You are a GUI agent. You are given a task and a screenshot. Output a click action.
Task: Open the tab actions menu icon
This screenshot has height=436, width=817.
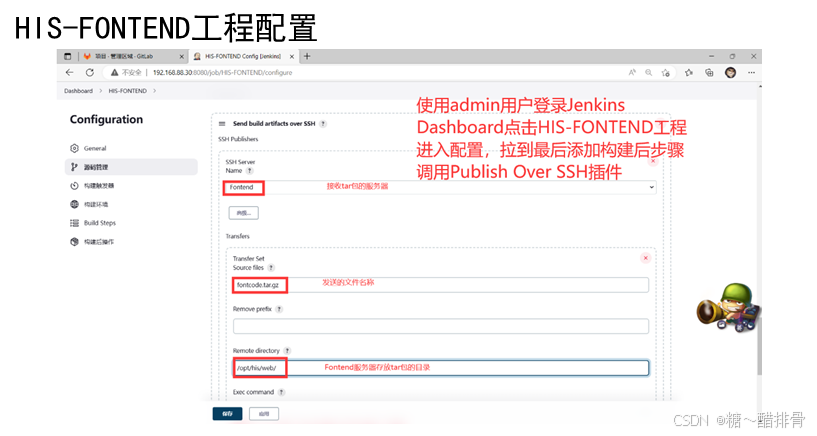[x=68, y=56]
